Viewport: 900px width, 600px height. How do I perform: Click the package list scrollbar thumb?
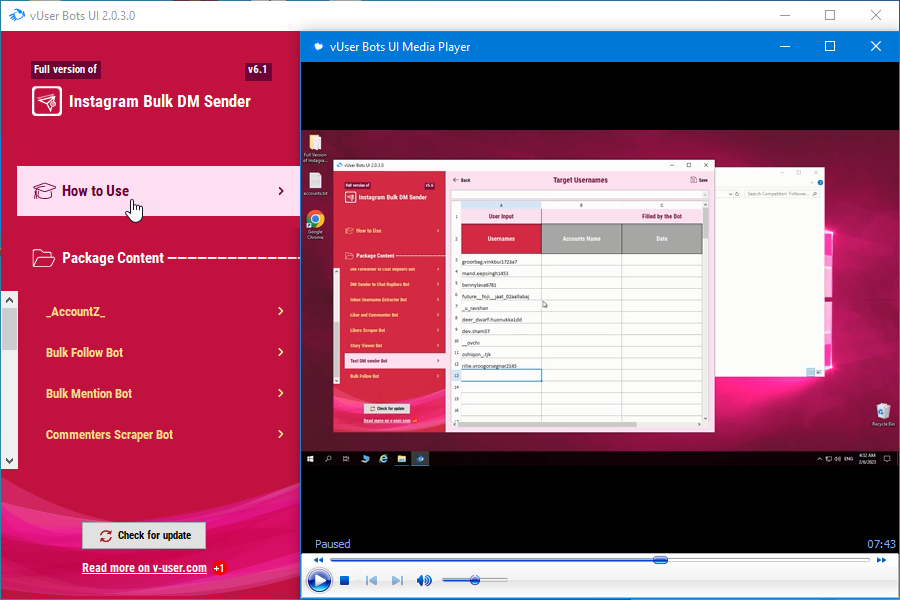click(x=9, y=329)
